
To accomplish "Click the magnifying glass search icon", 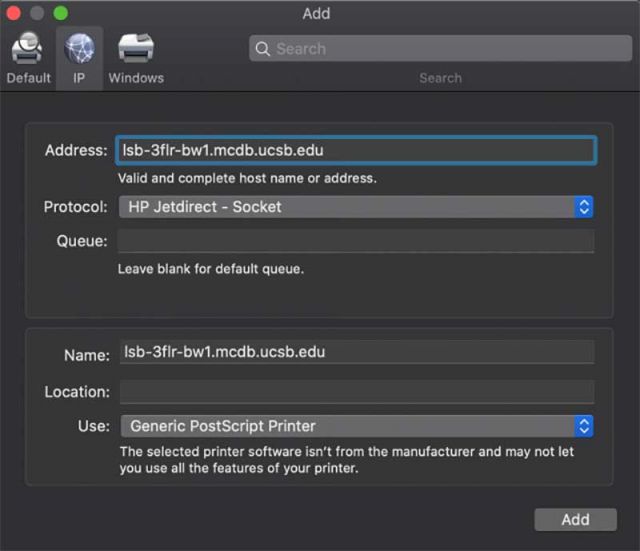I will pyautogui.click(x=262, y=49).
